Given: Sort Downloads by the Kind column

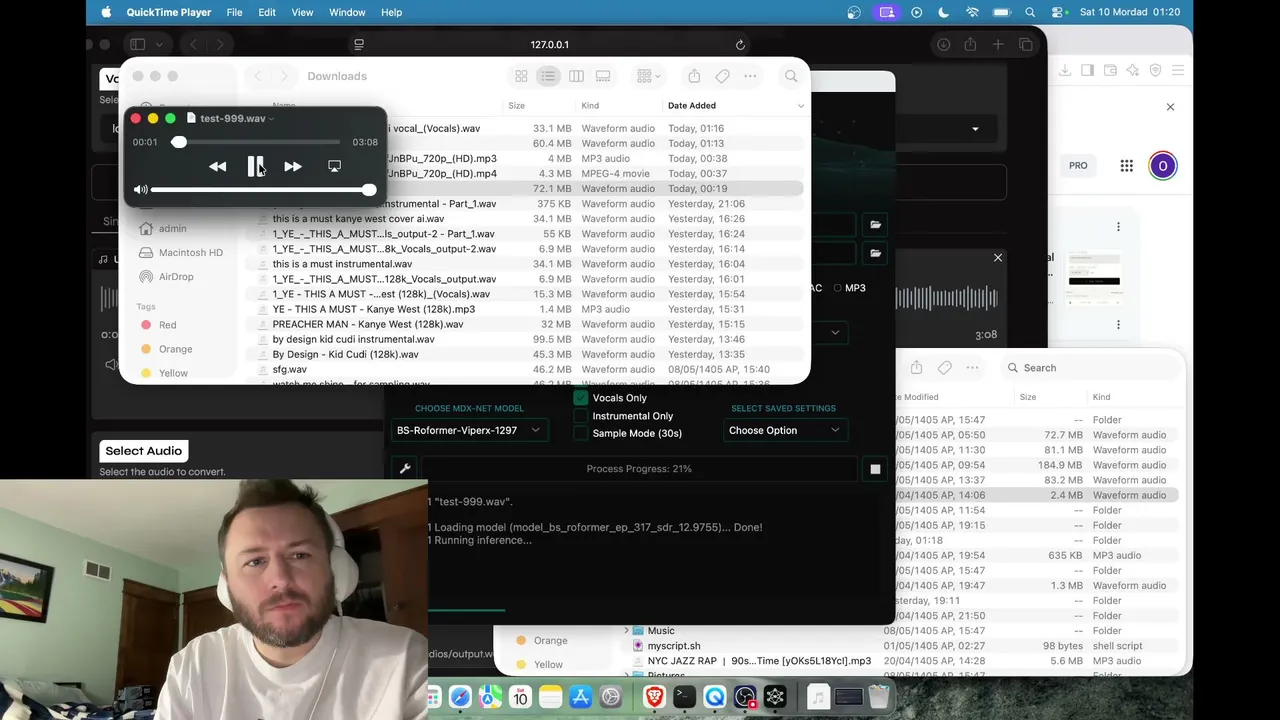Looking at the screenshot, I should pos(590,105).
